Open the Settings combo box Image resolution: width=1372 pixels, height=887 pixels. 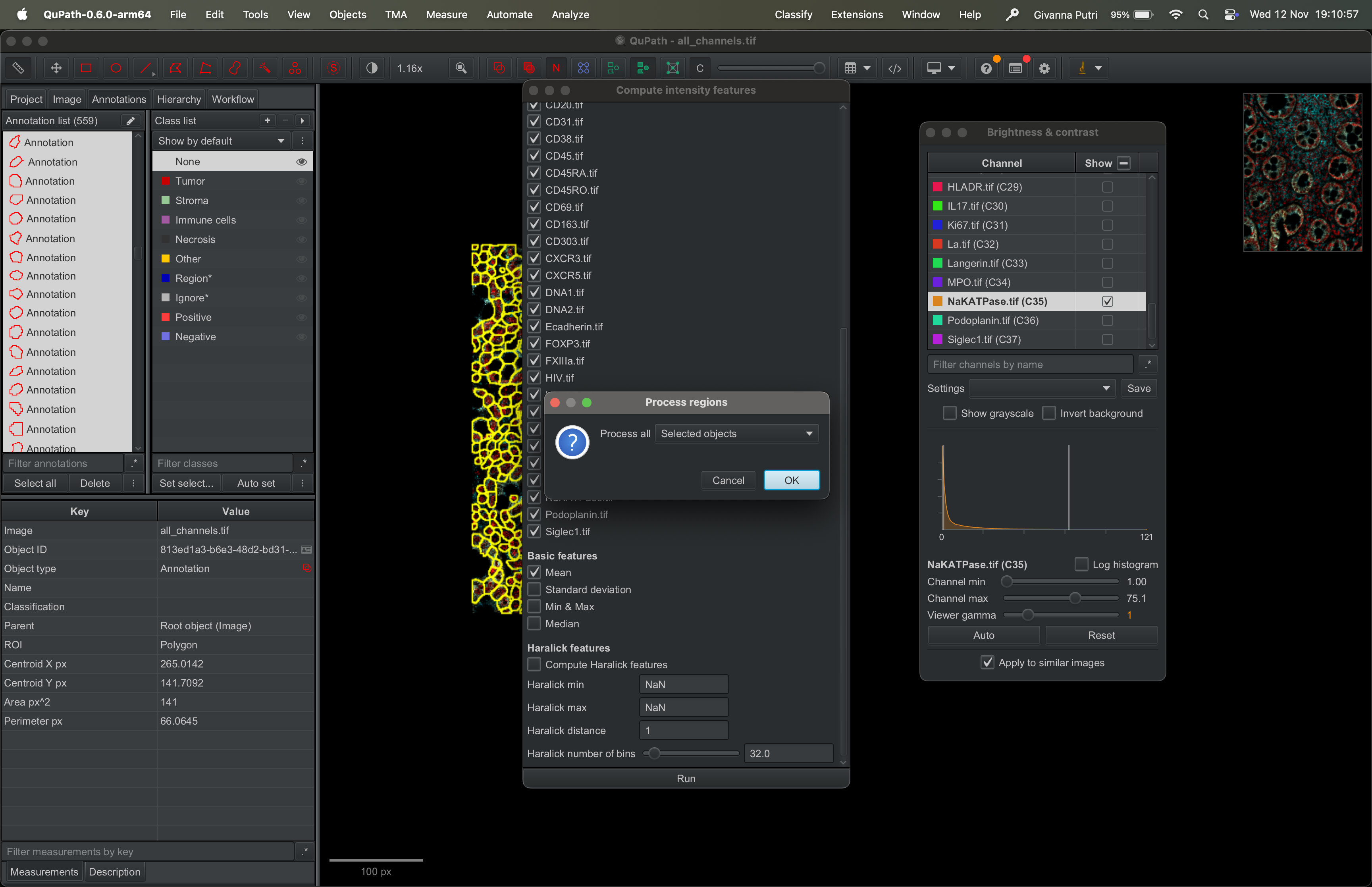coord(1042,388)
